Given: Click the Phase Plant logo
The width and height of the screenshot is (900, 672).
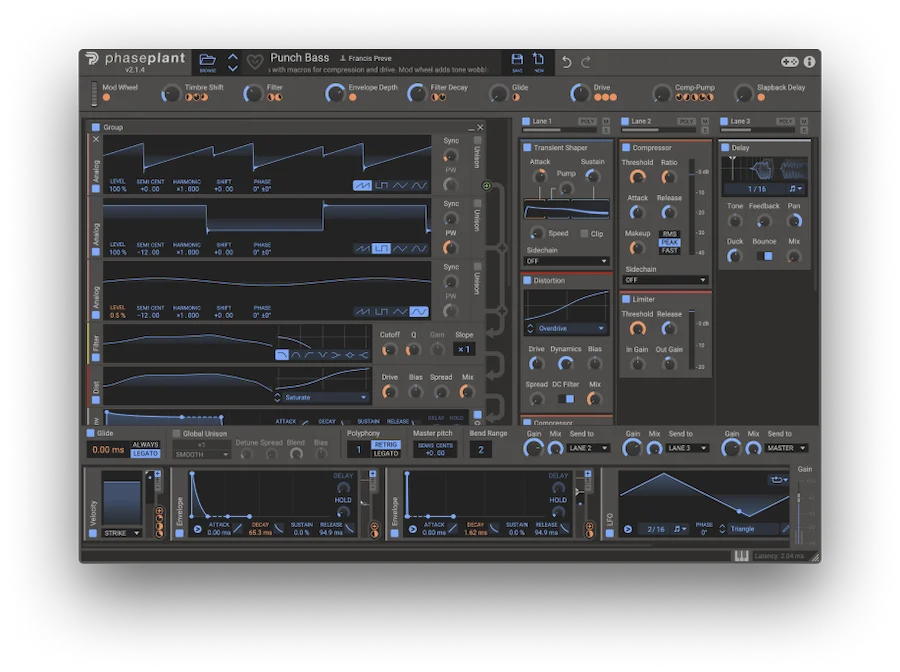Looking at the screenshot, I should point(136,61).
